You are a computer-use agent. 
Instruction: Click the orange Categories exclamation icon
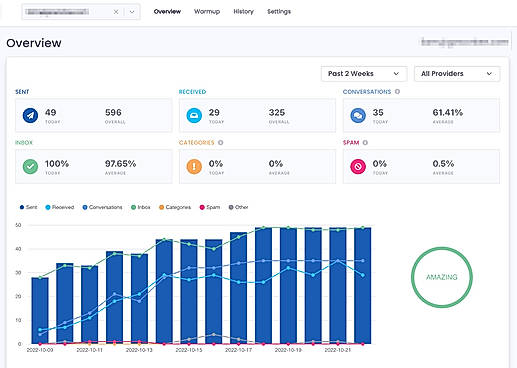coord(194,166)
